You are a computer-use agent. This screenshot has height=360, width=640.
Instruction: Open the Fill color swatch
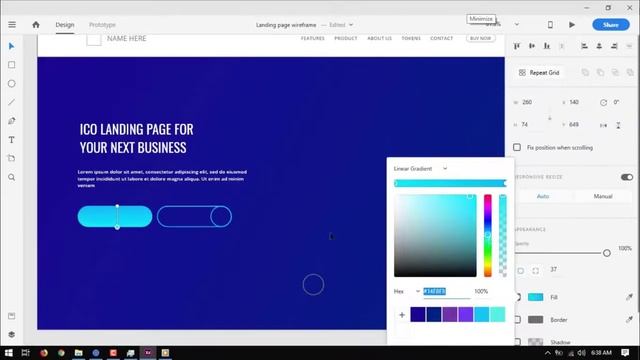point(535,297)
